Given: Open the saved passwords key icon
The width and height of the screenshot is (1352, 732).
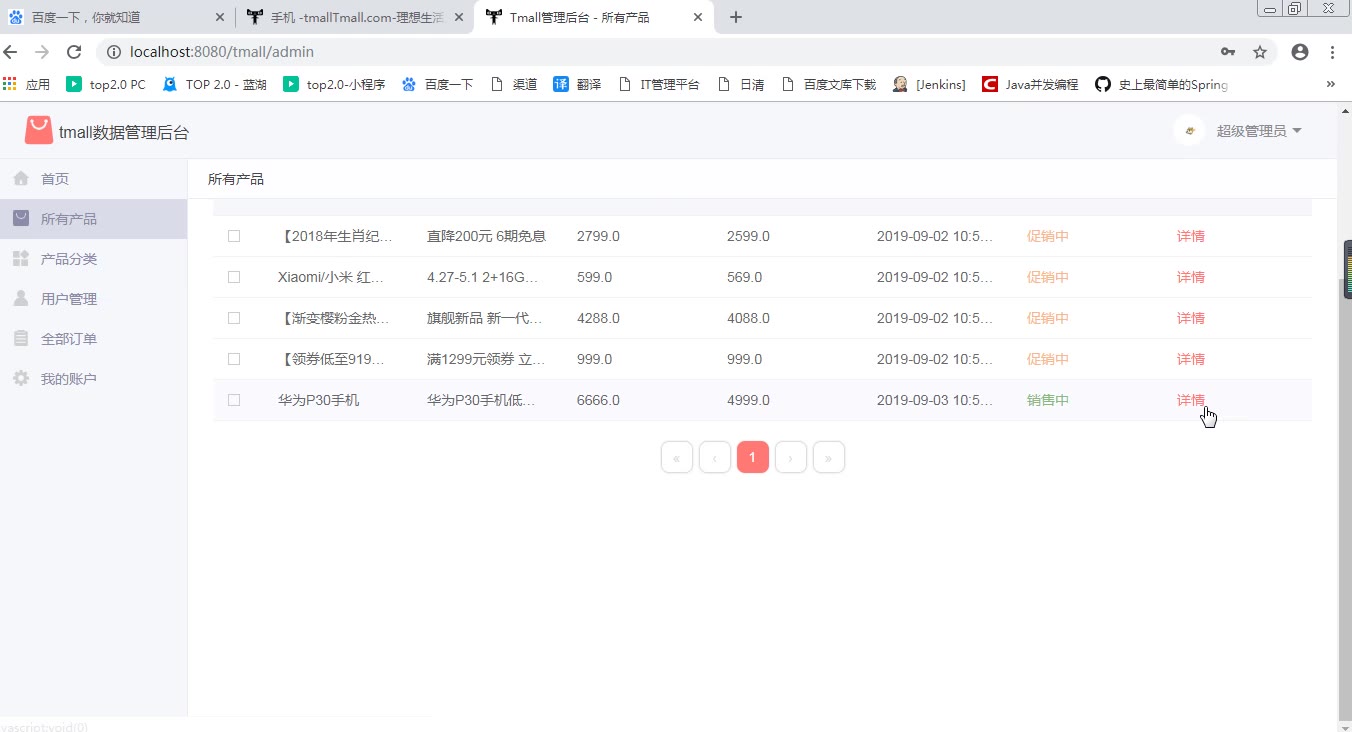Looking at the screenshot, I should pyautogui.click(x=1228, y=52).
